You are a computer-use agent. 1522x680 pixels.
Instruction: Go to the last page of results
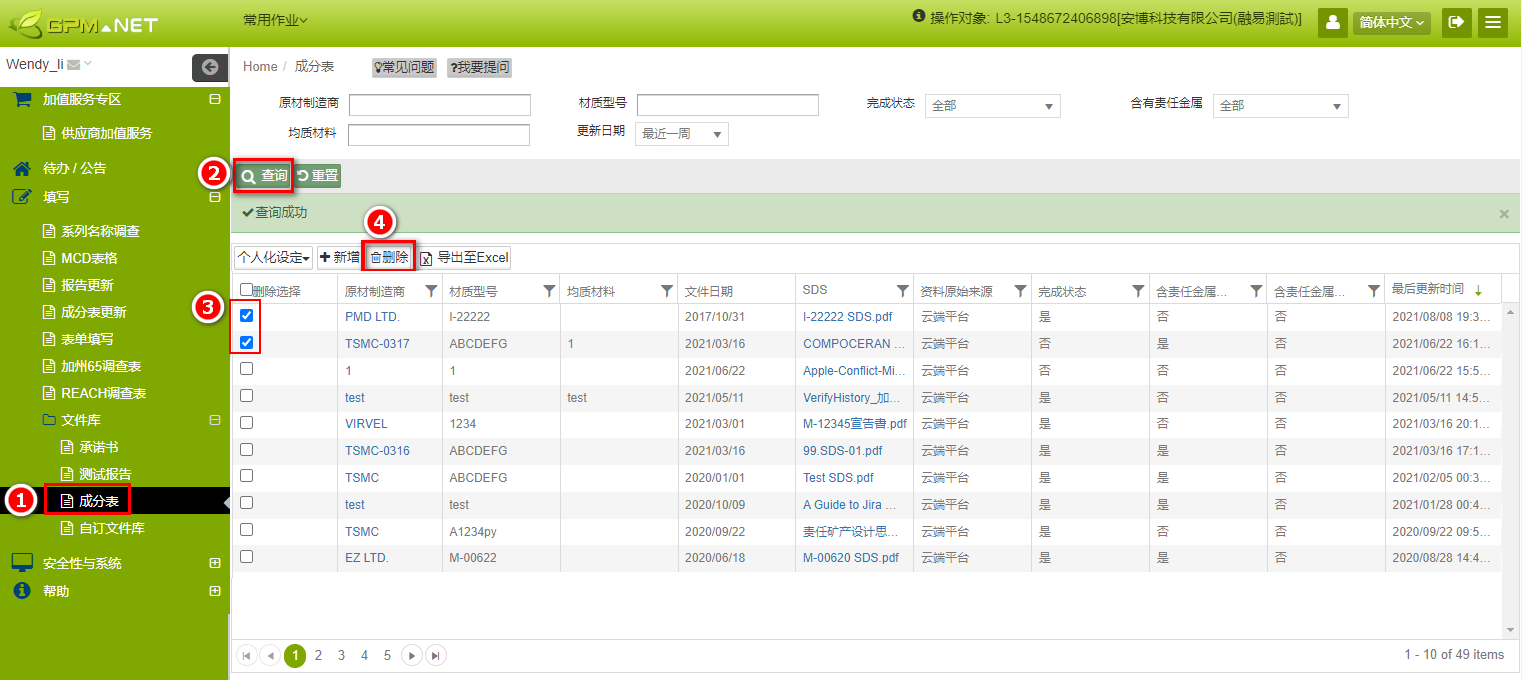pyautogui.click(x=436, y=655)
